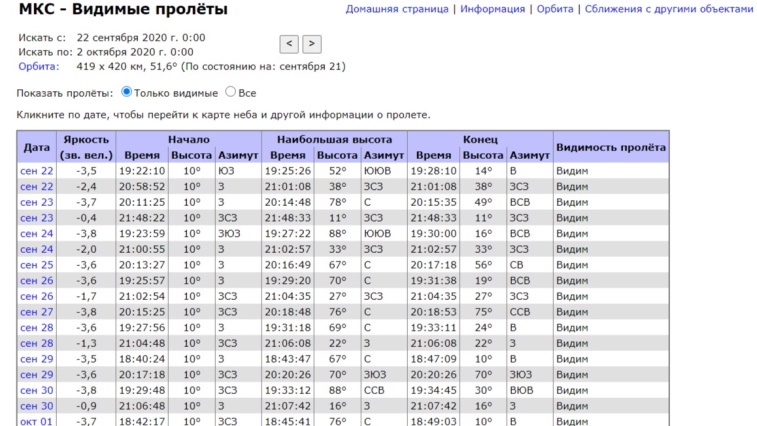757x426 pixels.
Task: Open the 'сен 24' pass starting 19:23:59
Action: 37,233
